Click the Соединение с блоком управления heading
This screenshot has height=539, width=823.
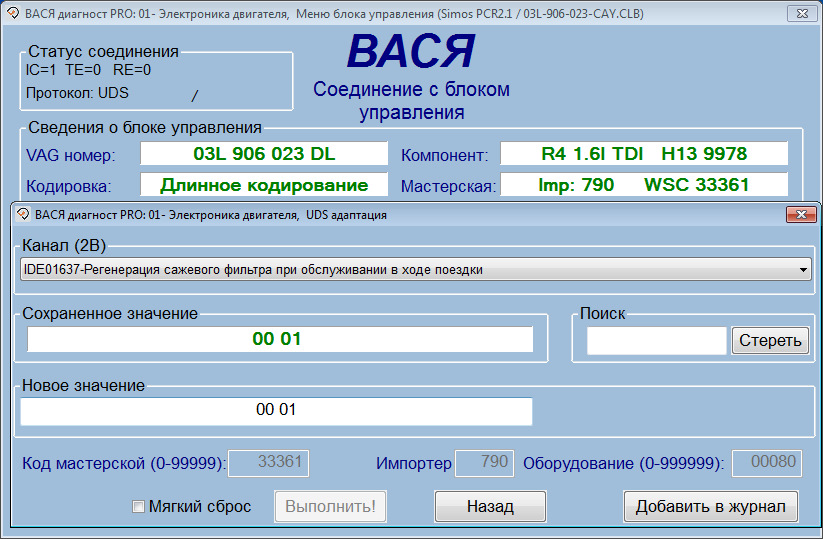click(412, 100)
